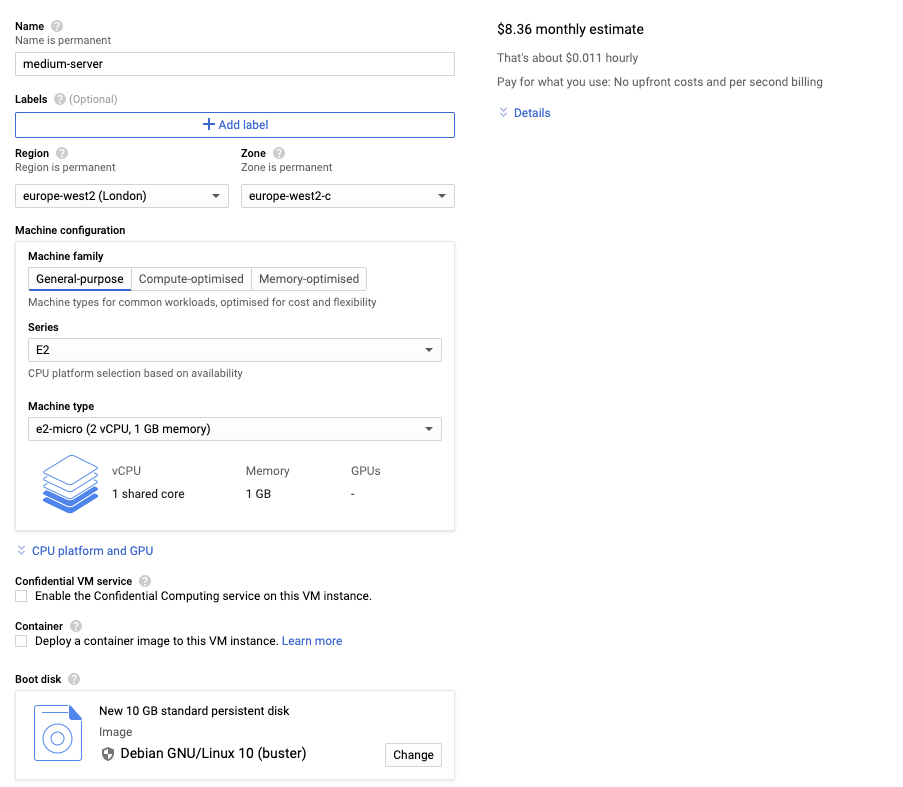Open the Labels help tooltip icon
Screen dimensions: 903x787
(x=61, y=99)
